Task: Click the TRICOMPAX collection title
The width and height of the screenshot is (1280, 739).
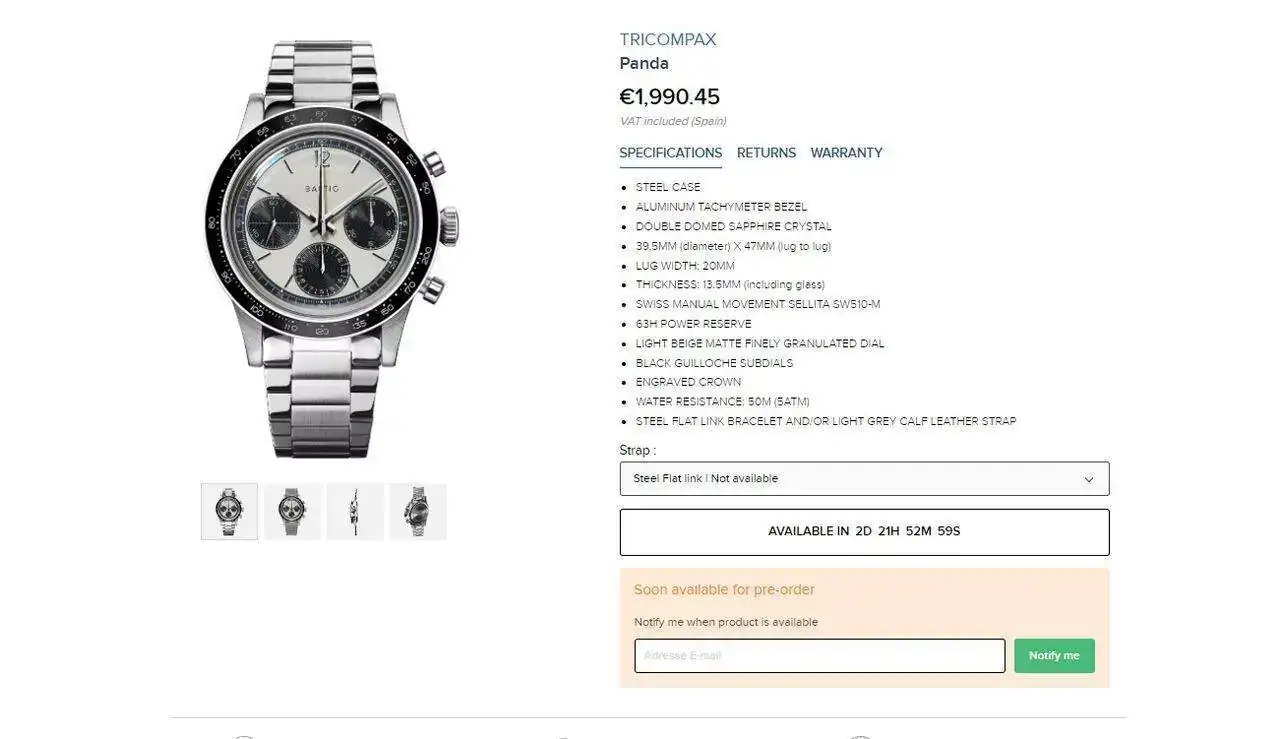Action: click(x=668, y=40)
